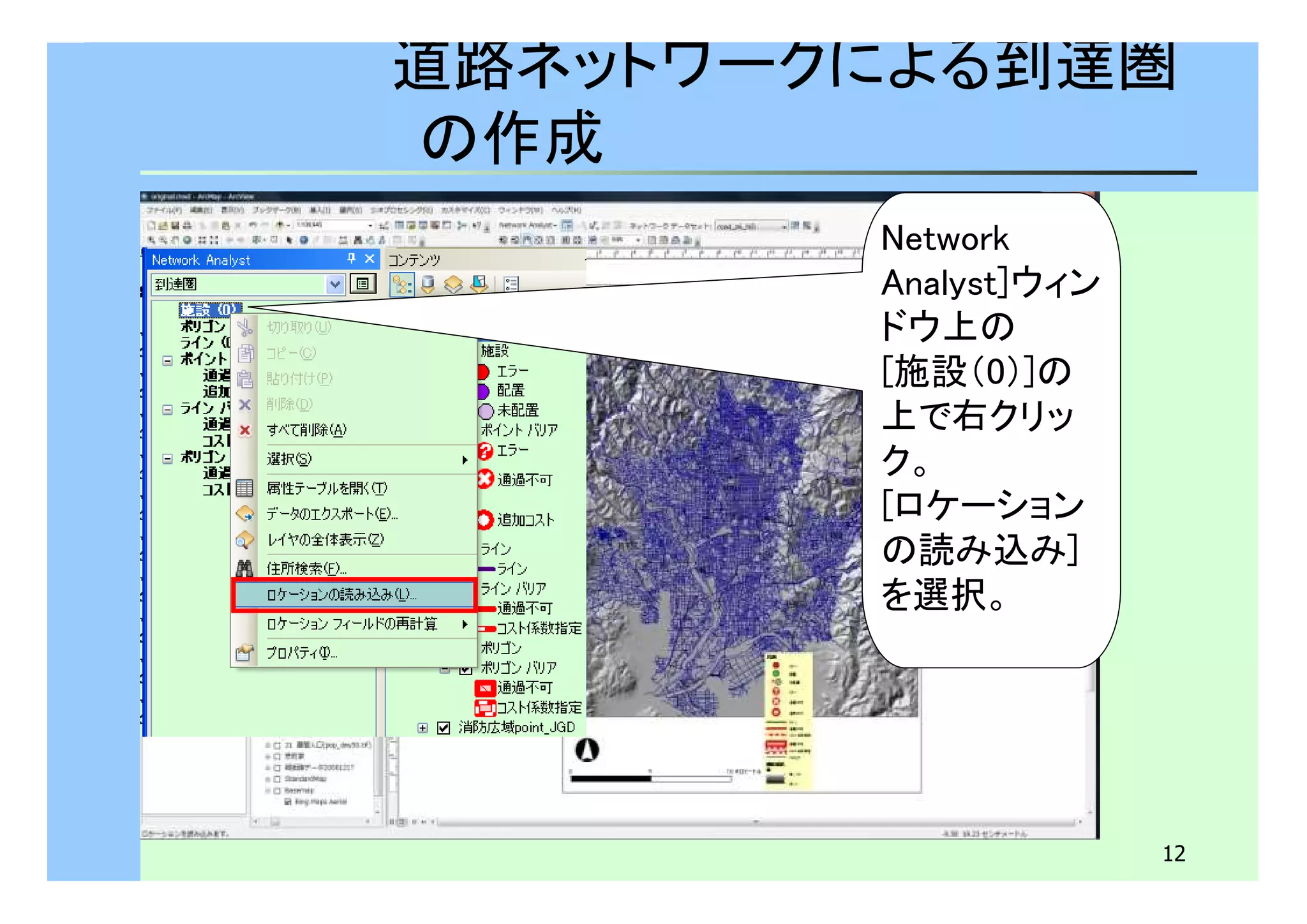Screen dimensions: 1307x924
Task: Choose データのエクスポート (Export Data) entry
Action: point(354,514)
